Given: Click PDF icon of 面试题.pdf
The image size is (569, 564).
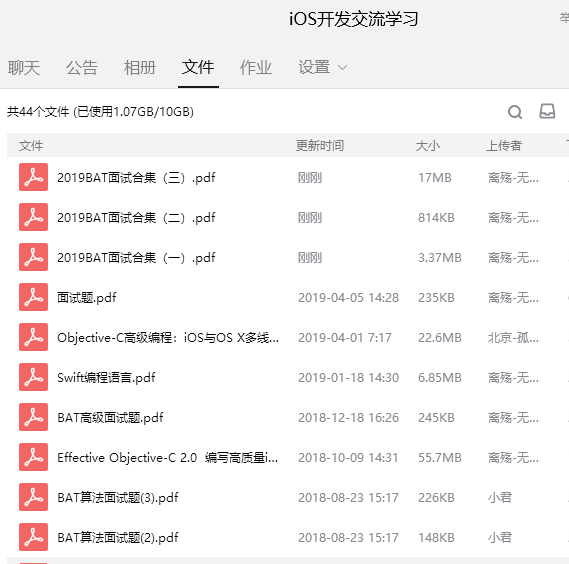Looking at the screenshot, I should (x=33, y=297).
